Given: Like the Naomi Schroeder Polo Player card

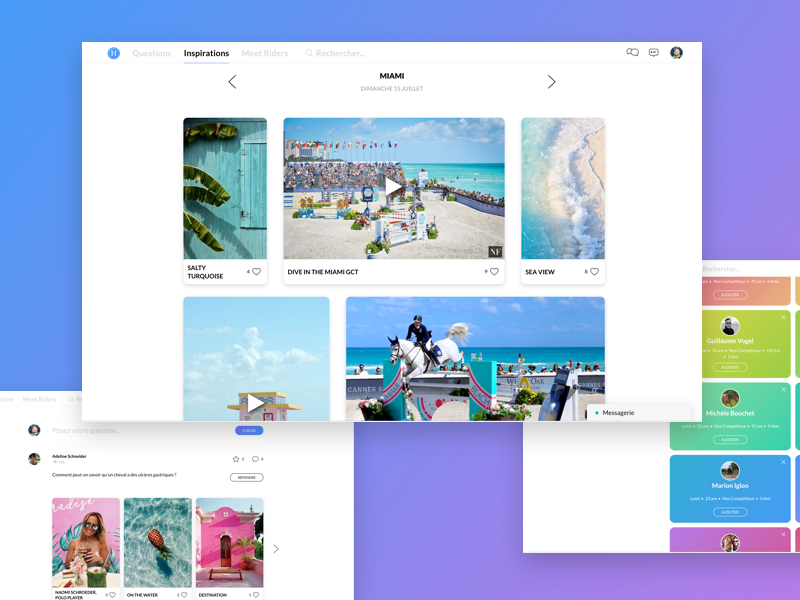Looking at the screenshot, I should [x=112, y=595].
